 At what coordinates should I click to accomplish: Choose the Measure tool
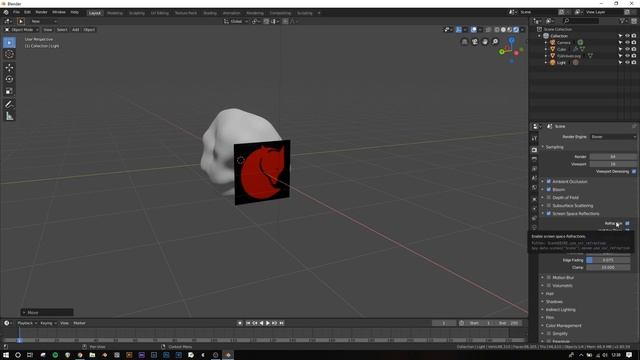pyautogui.click(x=9, y=116)
